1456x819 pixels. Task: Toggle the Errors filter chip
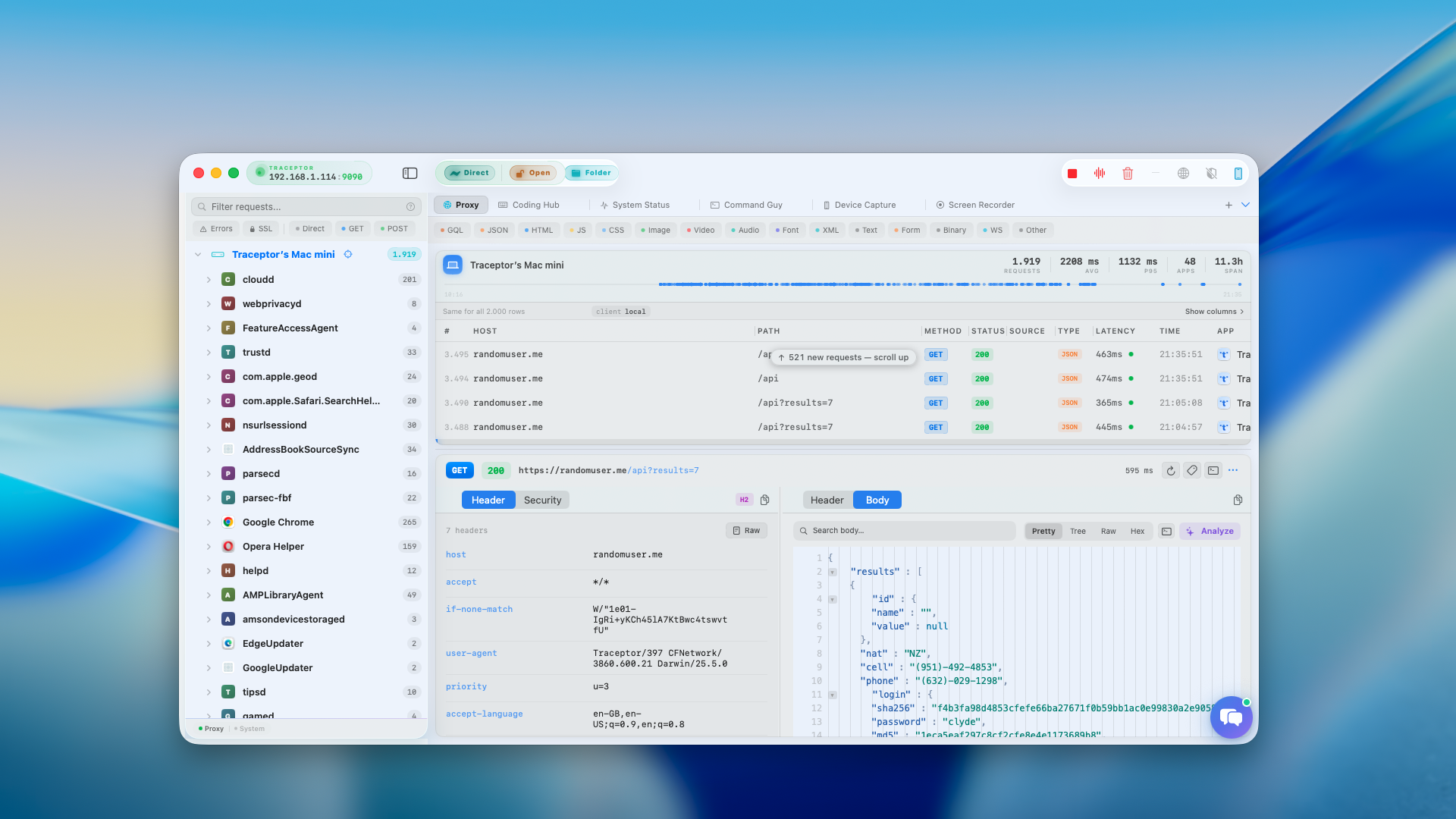(216, 229)
